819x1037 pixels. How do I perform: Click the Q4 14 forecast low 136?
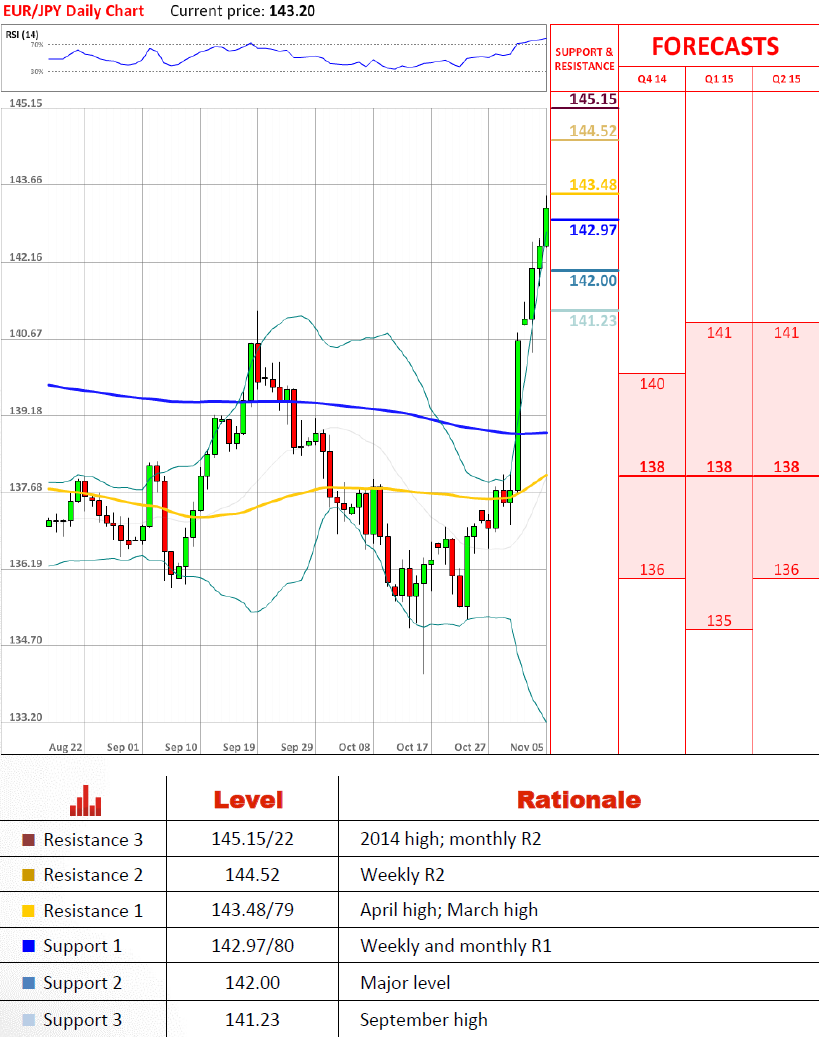(652, 569)
